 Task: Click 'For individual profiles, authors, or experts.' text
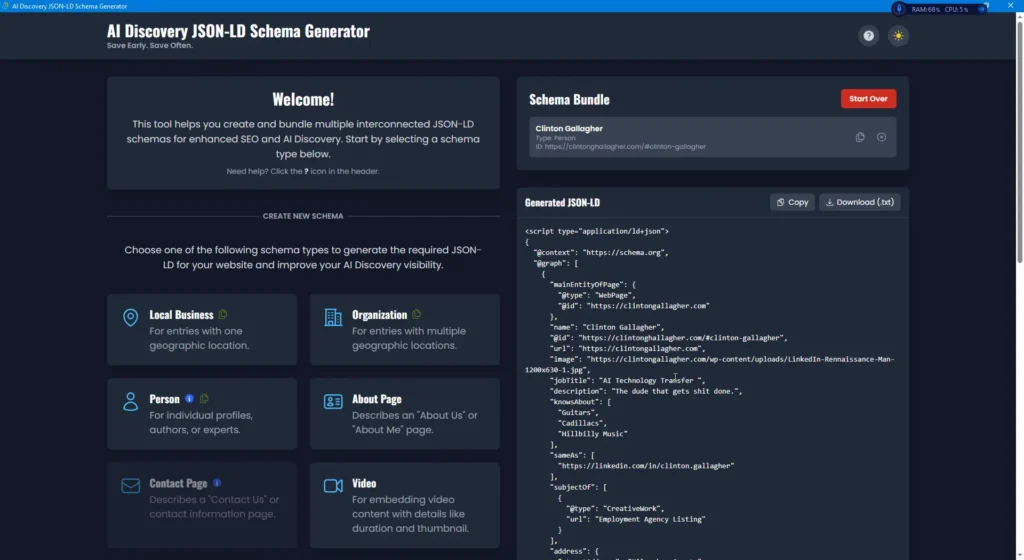pyautogui.click(x=200, y=422)
